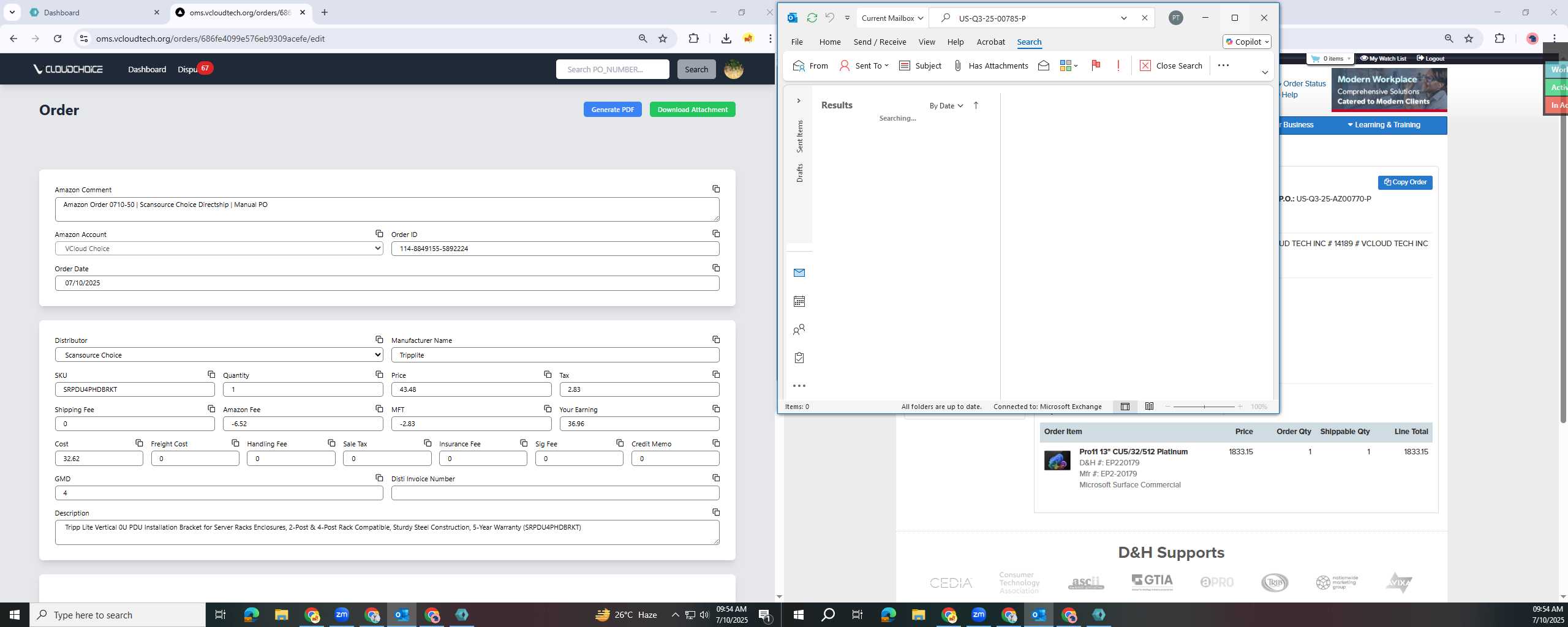The image size is (1568, 627).
Task: Click the Generate PDF button
Action: point(612,110)
